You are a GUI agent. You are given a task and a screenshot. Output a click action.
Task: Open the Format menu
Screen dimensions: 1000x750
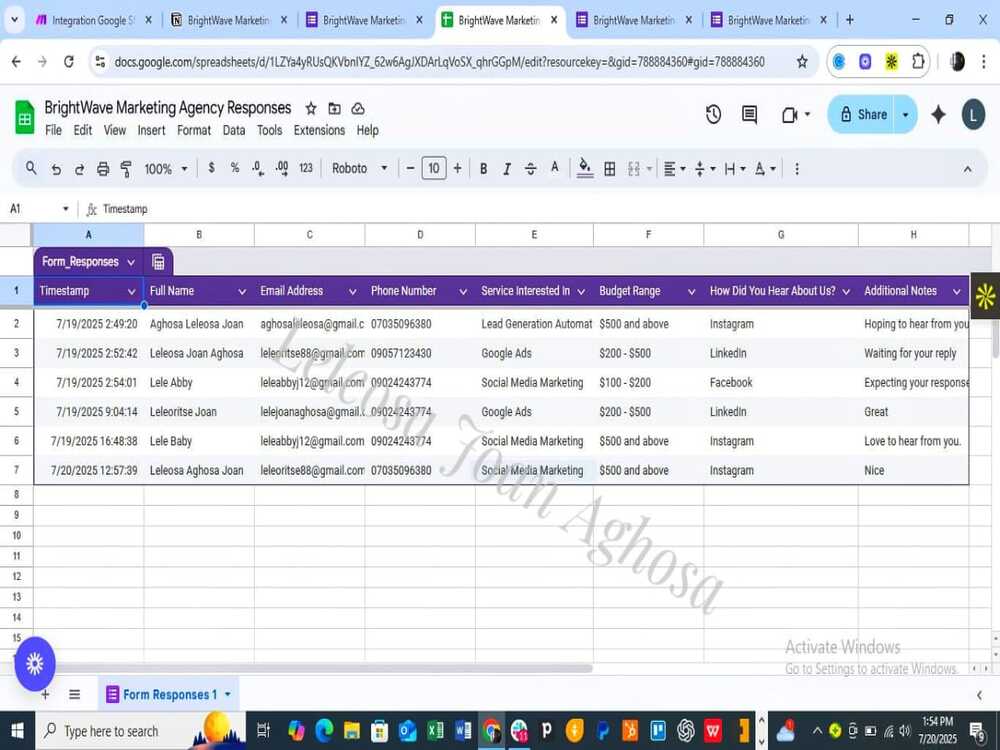(194, 130)
